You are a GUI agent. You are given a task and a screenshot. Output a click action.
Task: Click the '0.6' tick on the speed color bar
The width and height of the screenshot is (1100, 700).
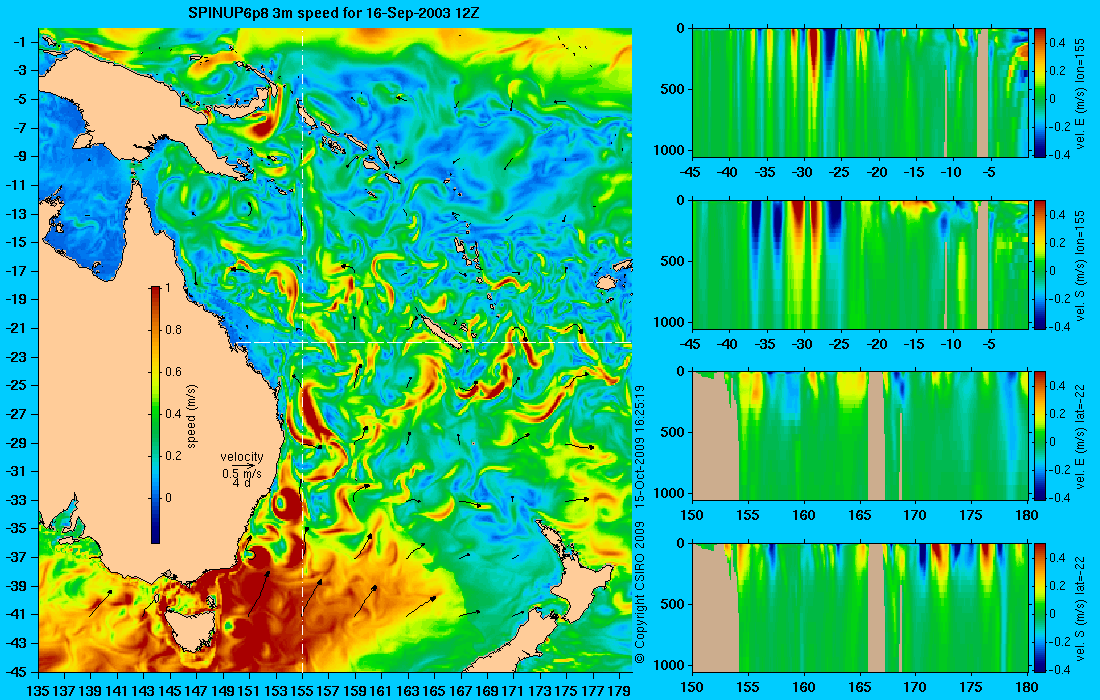tap(173, 372)
